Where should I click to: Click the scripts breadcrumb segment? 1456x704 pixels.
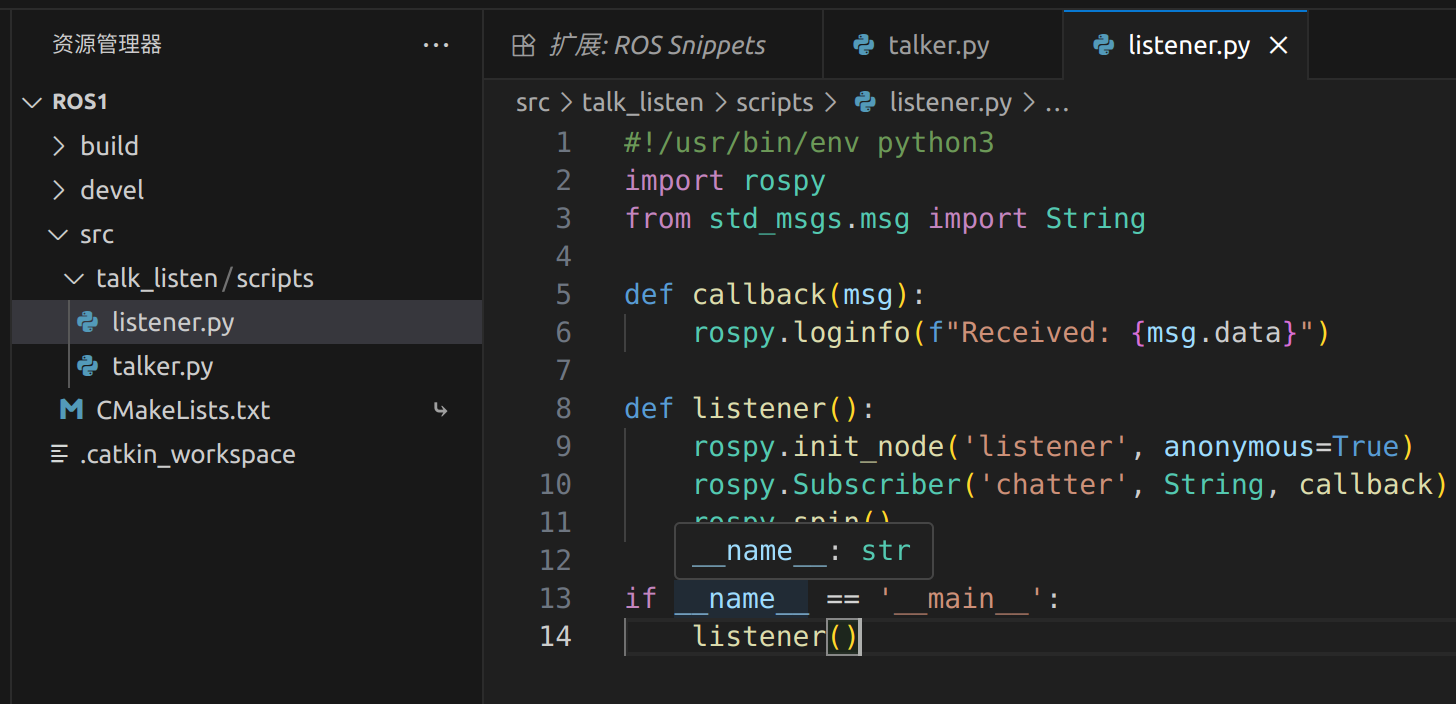[x=775, y=102]
